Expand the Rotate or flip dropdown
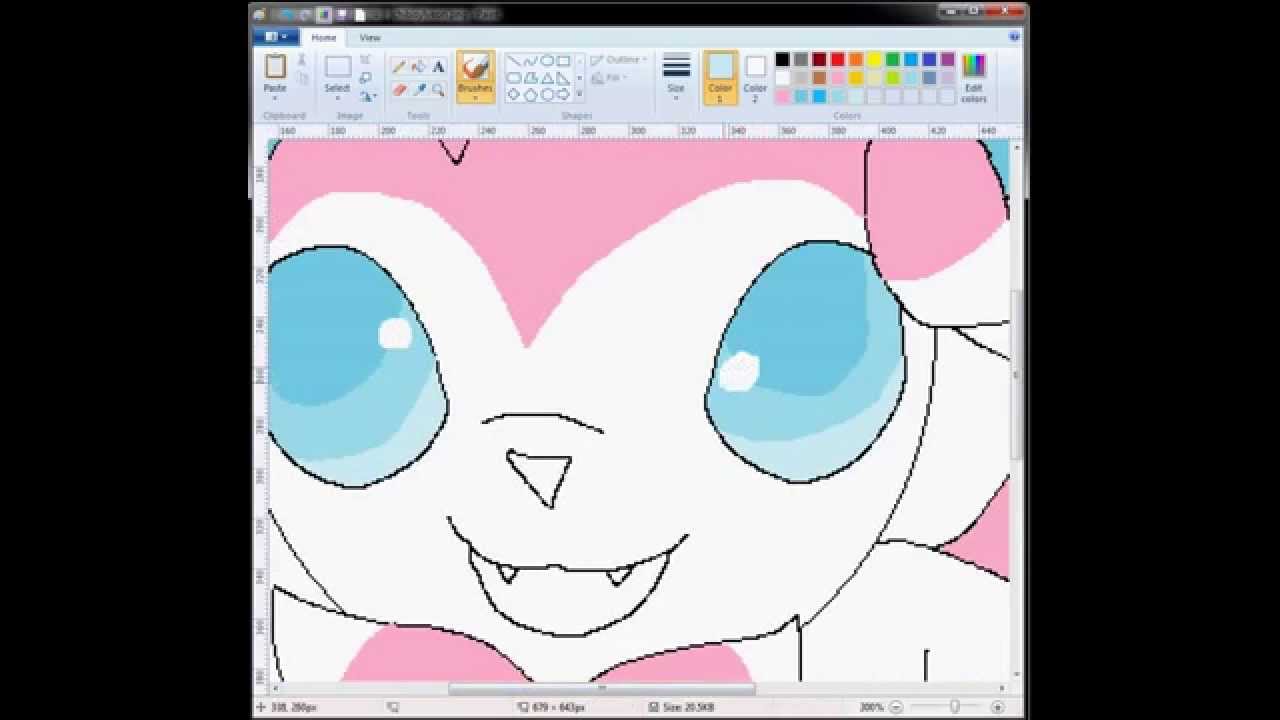This screenshot has height=720, width=1280. click(x=367, y=97)
